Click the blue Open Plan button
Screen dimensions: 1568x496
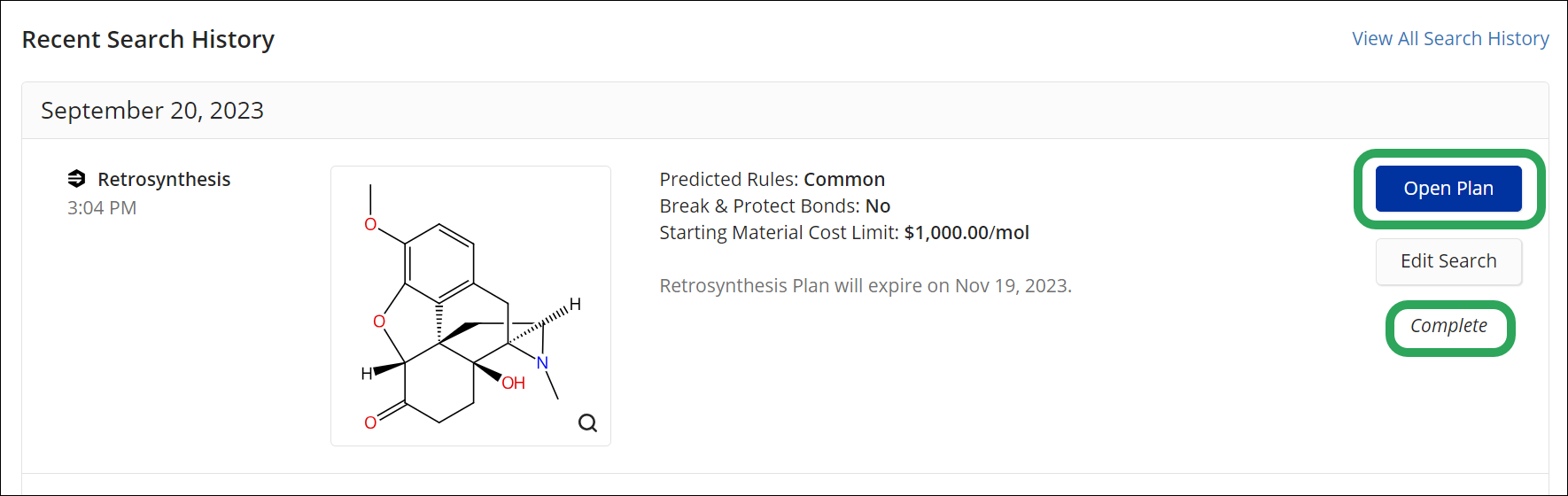(1448, 189)
